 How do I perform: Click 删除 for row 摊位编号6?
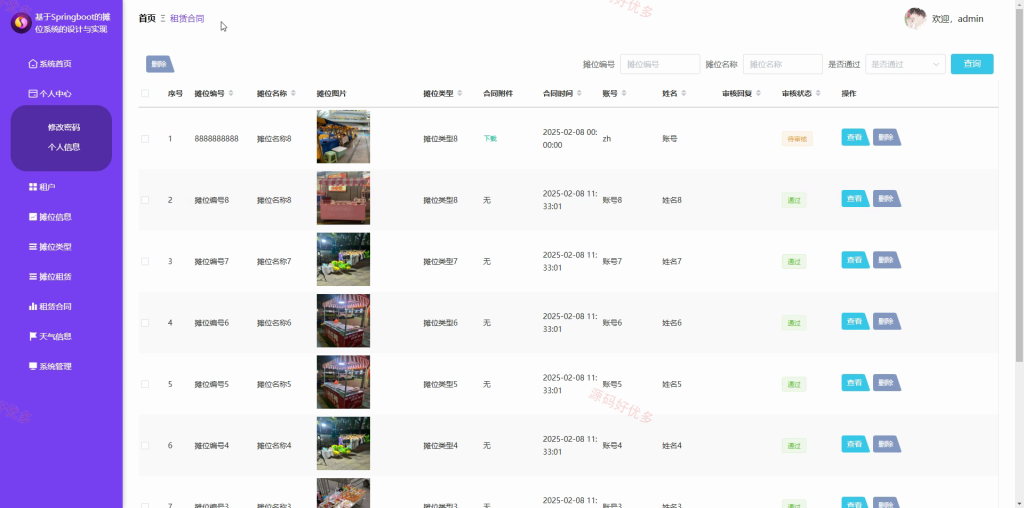coord(886,321)
